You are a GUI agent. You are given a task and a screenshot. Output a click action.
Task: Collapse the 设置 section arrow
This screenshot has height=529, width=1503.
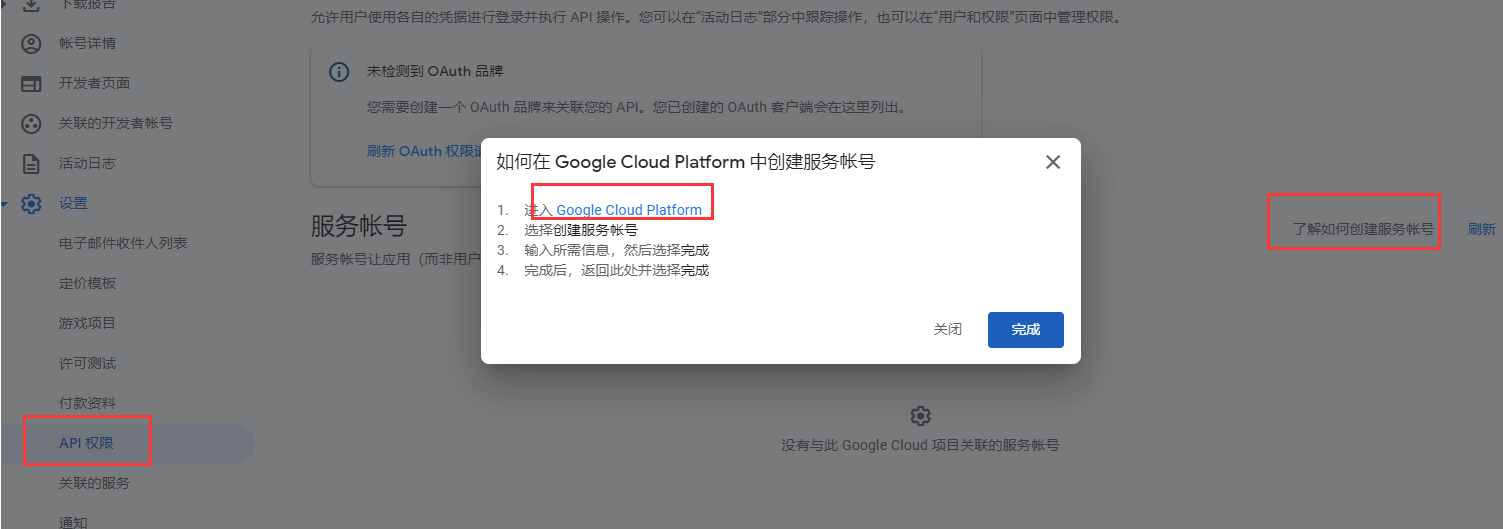coord(5,204)
